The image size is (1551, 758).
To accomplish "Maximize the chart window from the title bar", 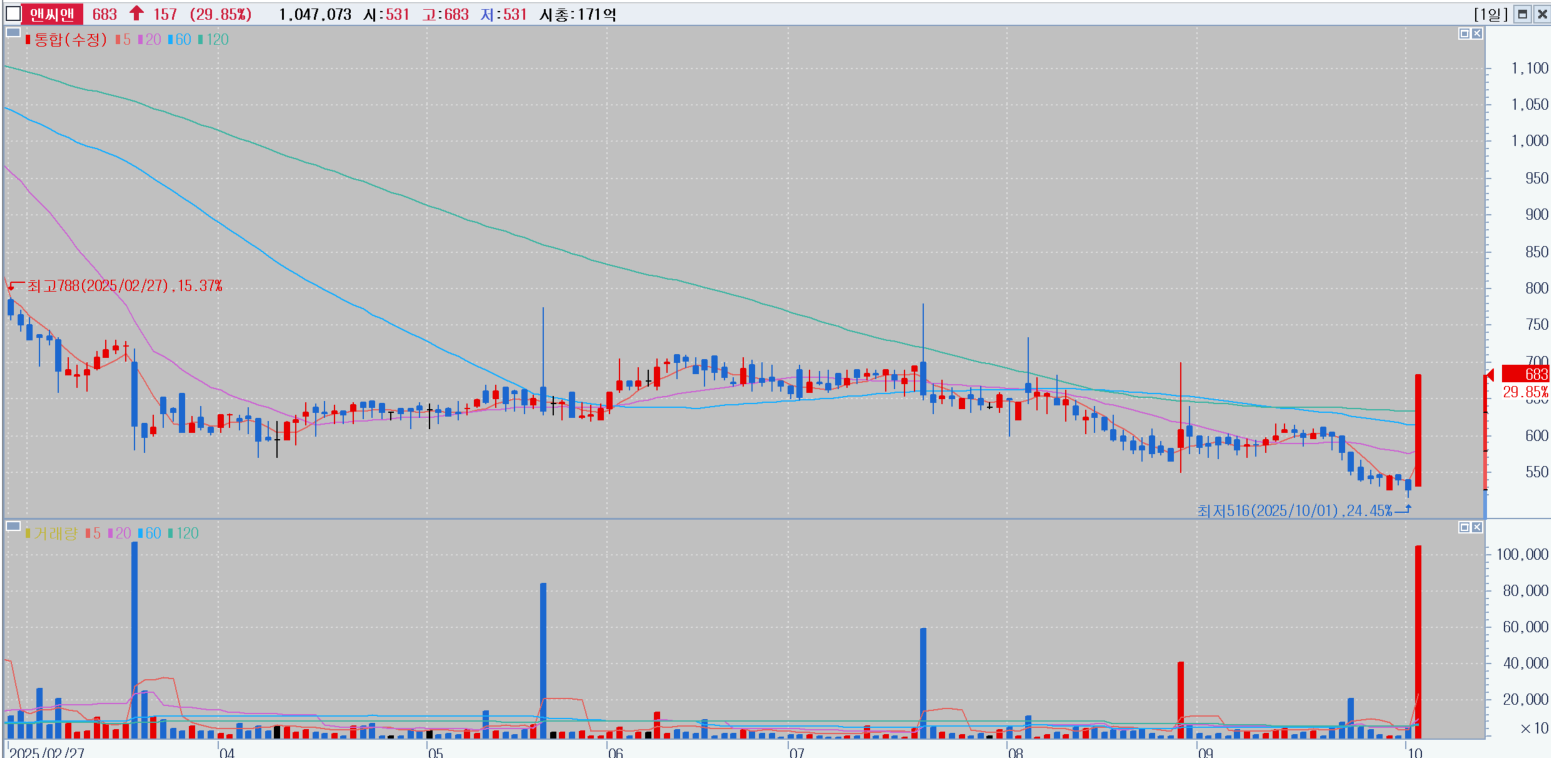I will pos(1522,14).
